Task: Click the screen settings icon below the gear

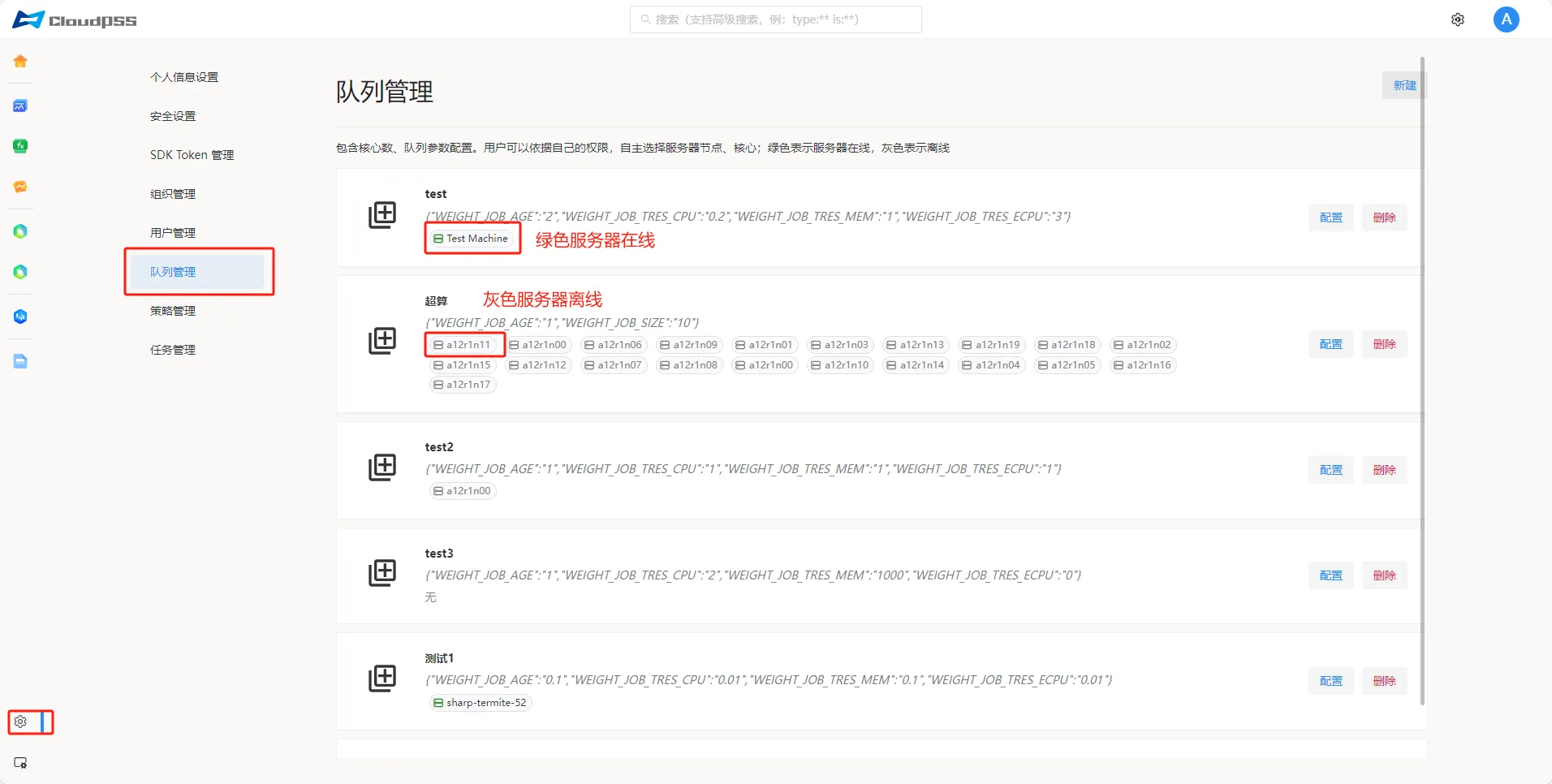Action: pos(20,763)
